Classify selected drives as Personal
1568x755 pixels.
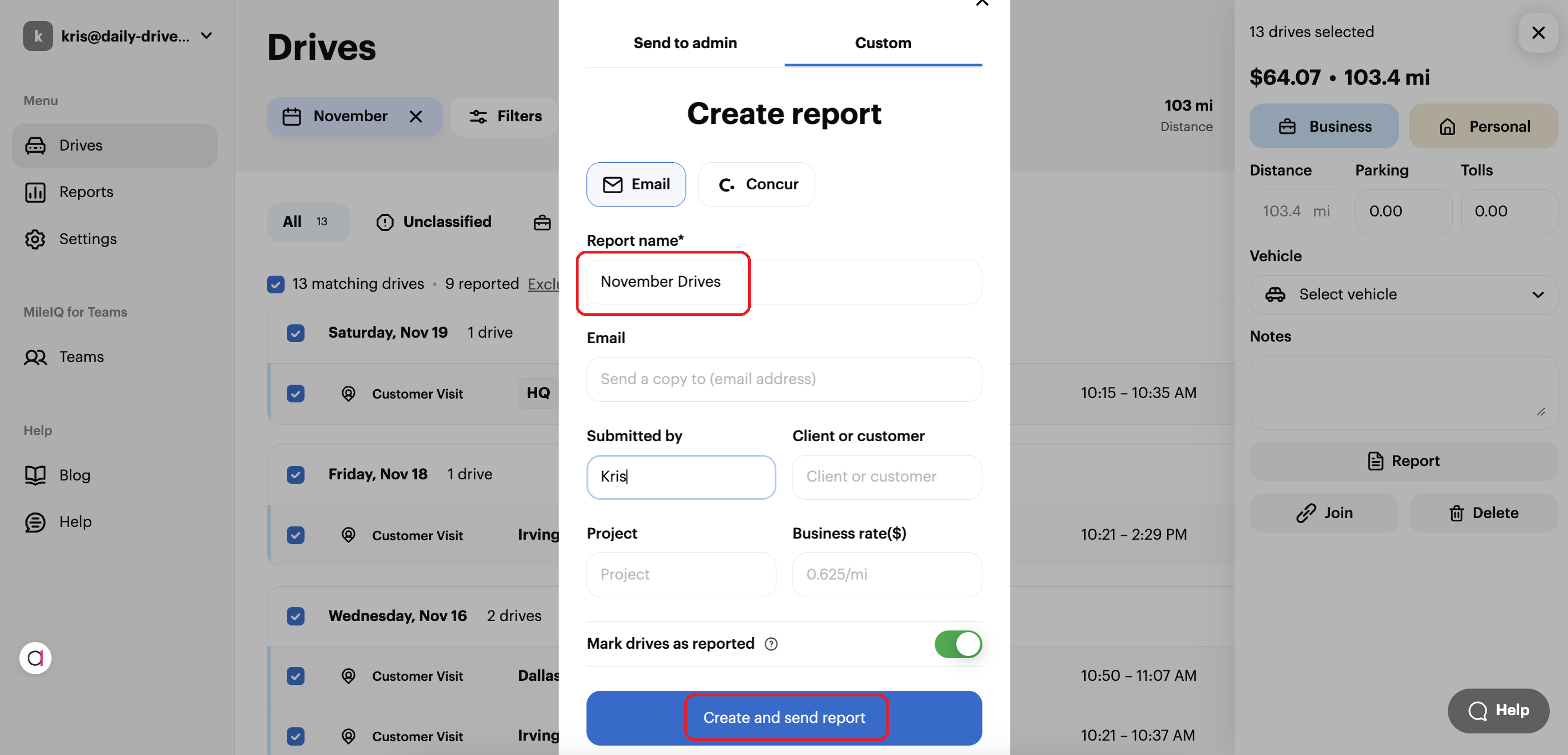pos(1483,126)
